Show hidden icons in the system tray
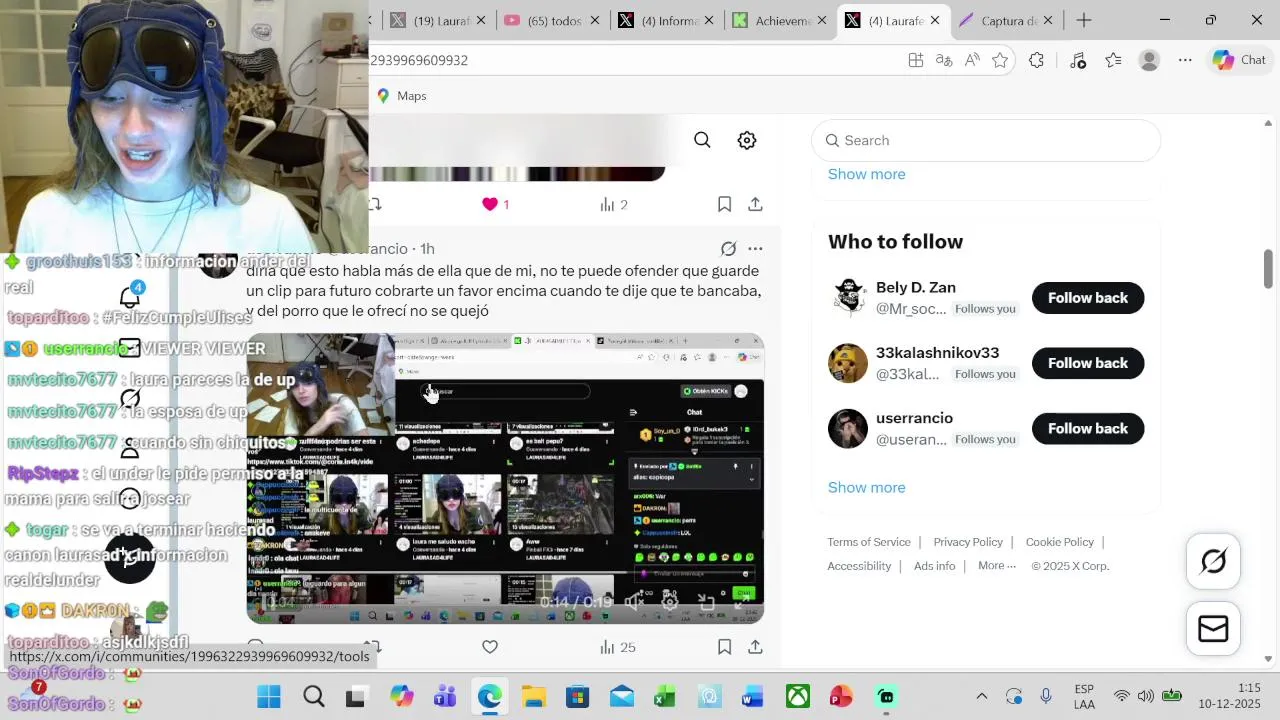Image resolution: width=1280 pixels, height=720 pixels. pyautogui.click(x=981, y=697)
